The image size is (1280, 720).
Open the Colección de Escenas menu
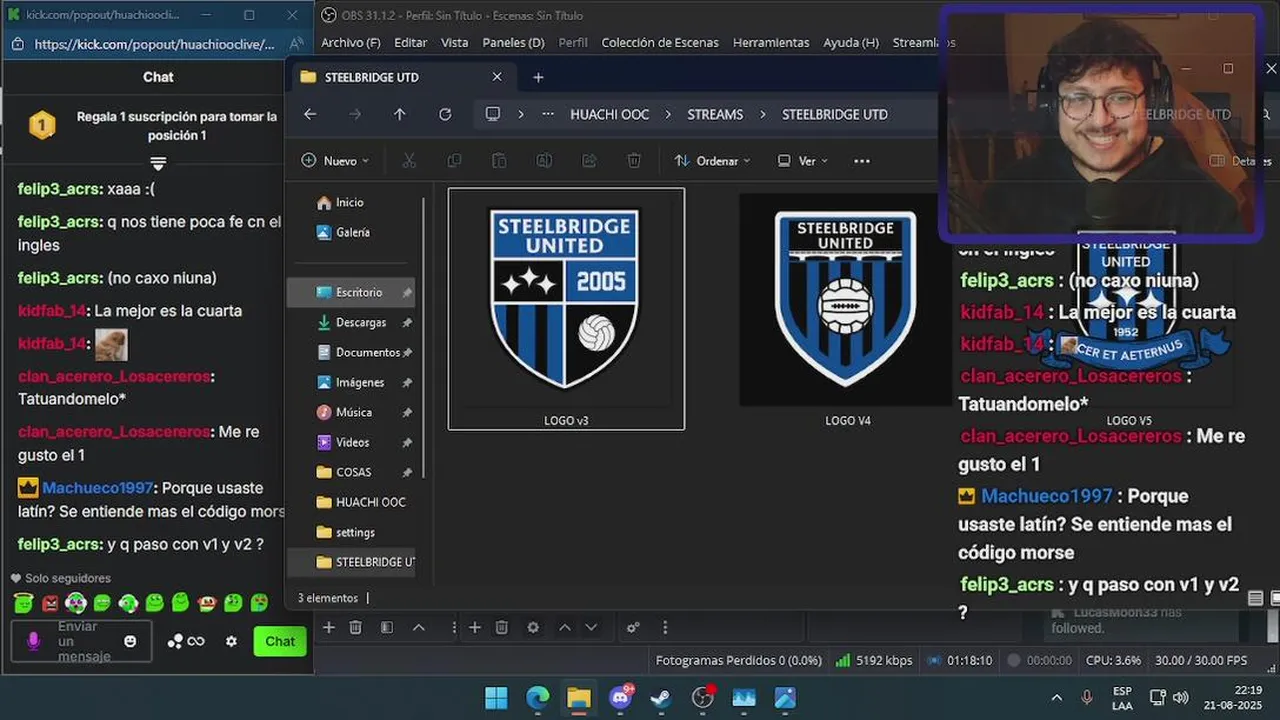[660, 43]
